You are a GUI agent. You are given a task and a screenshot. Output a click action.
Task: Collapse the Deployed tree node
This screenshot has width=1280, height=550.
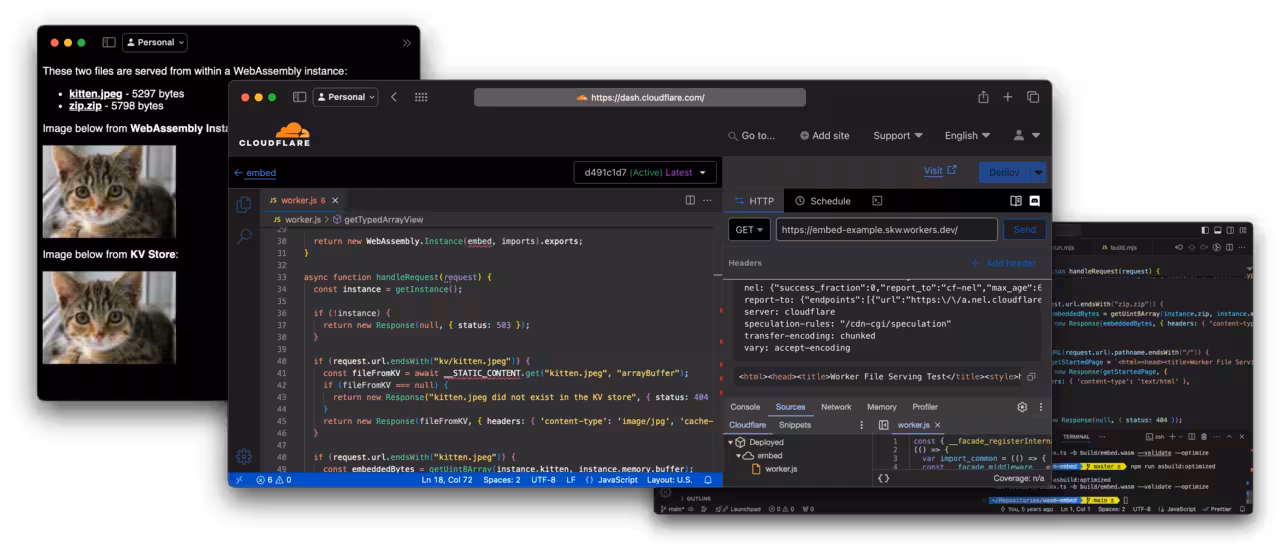(730, 442)
